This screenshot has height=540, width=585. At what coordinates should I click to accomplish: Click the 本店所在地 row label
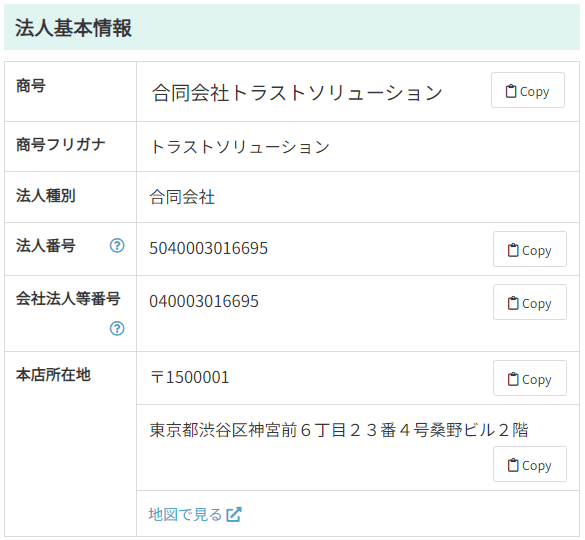pos(53,374)
